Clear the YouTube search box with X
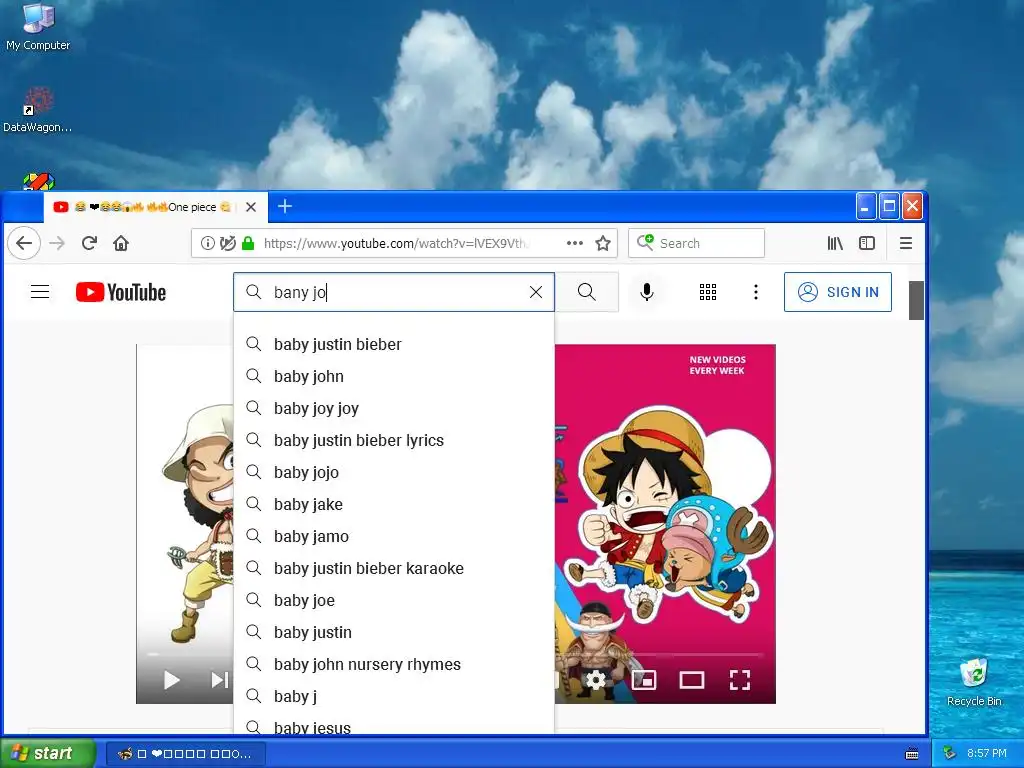 click(x=536, y=292)
